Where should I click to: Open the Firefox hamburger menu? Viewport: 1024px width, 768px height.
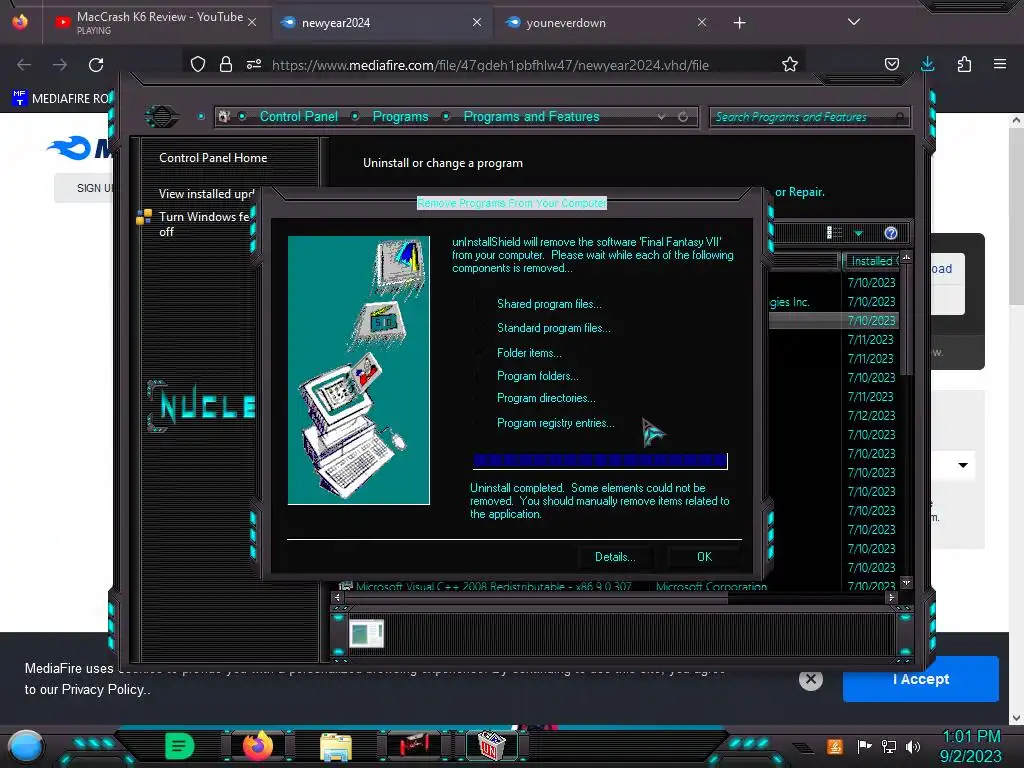(x=1000, y=64)
